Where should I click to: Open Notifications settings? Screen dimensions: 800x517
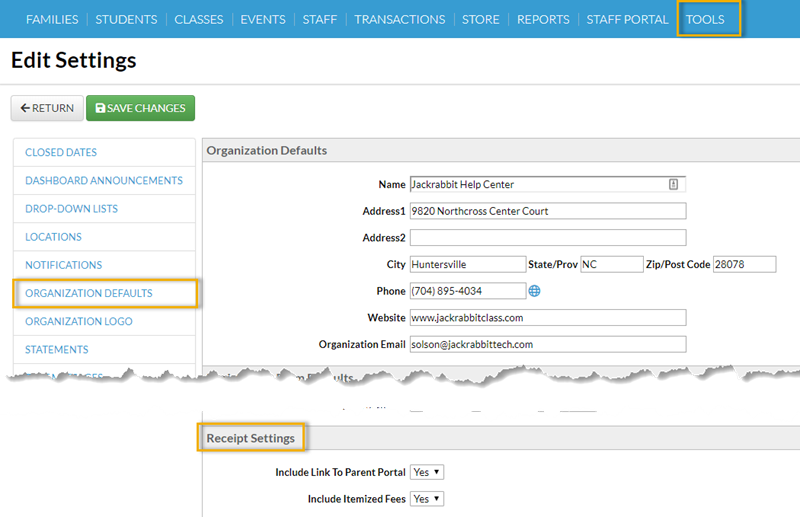(104, 265)
